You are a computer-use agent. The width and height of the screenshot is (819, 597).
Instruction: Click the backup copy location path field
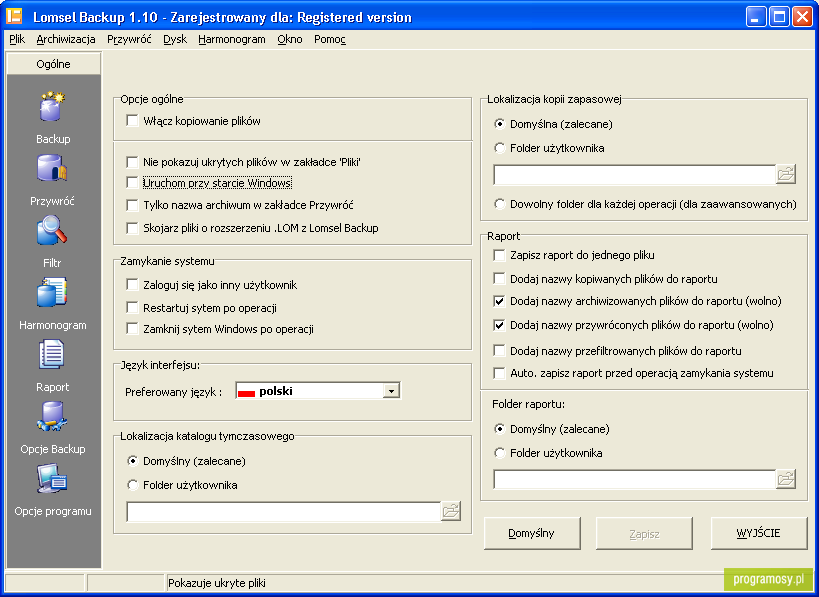[x=635, y=174]
